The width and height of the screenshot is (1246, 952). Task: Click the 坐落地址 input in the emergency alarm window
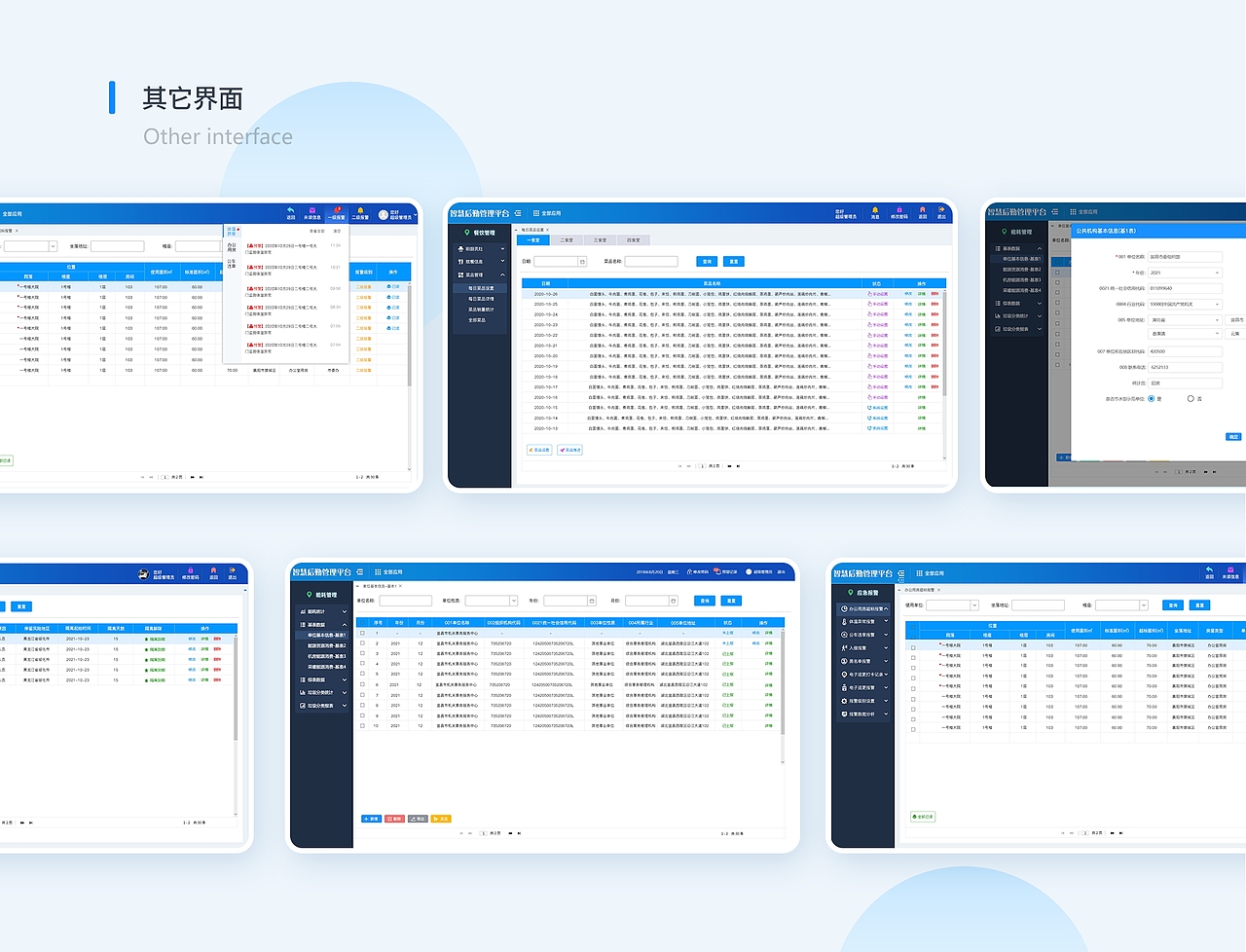point(1038,605)
